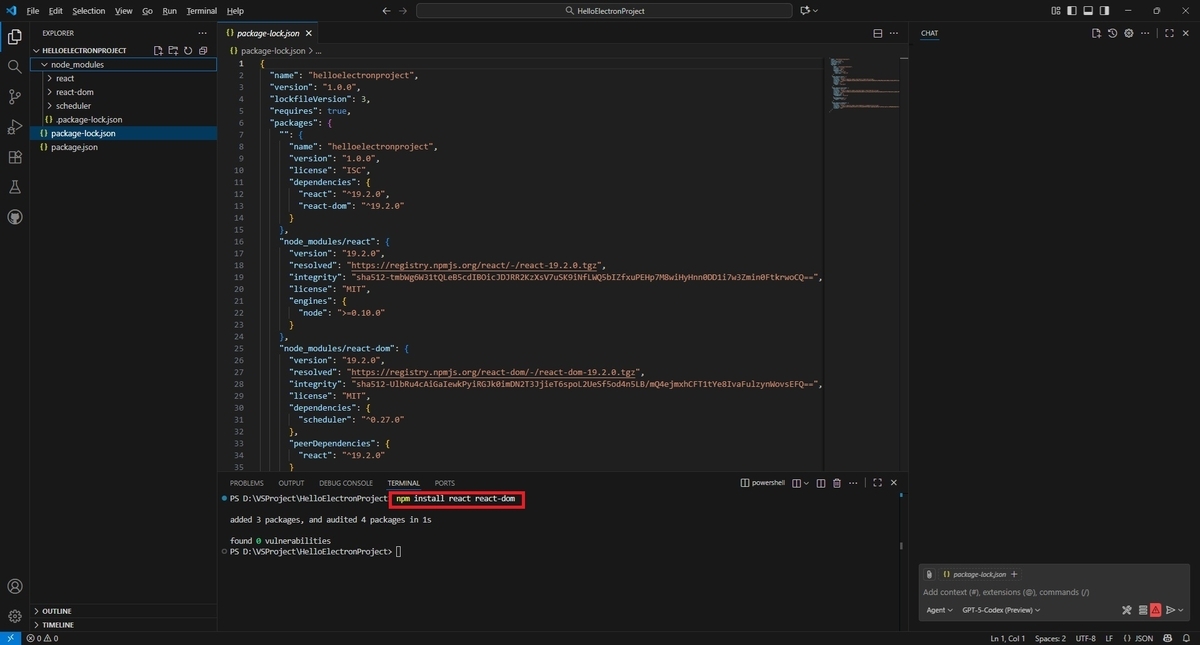Click the Kill Terminal trash icon
The height and width of the screenshot is (645, 1200).
point(837,483)
